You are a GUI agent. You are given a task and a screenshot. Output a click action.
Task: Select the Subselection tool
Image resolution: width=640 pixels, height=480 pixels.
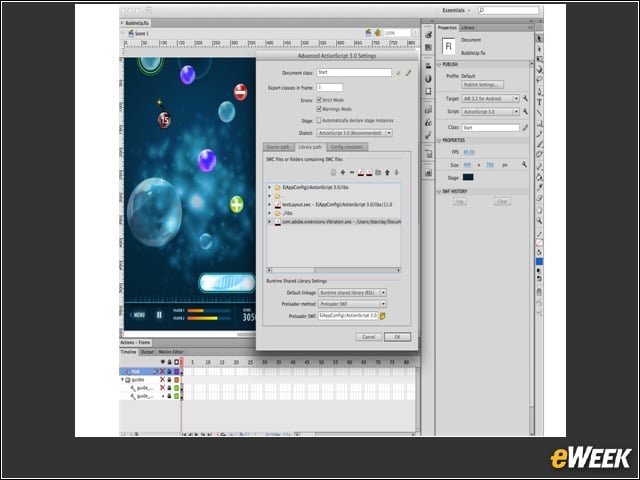tap(539, 49)
